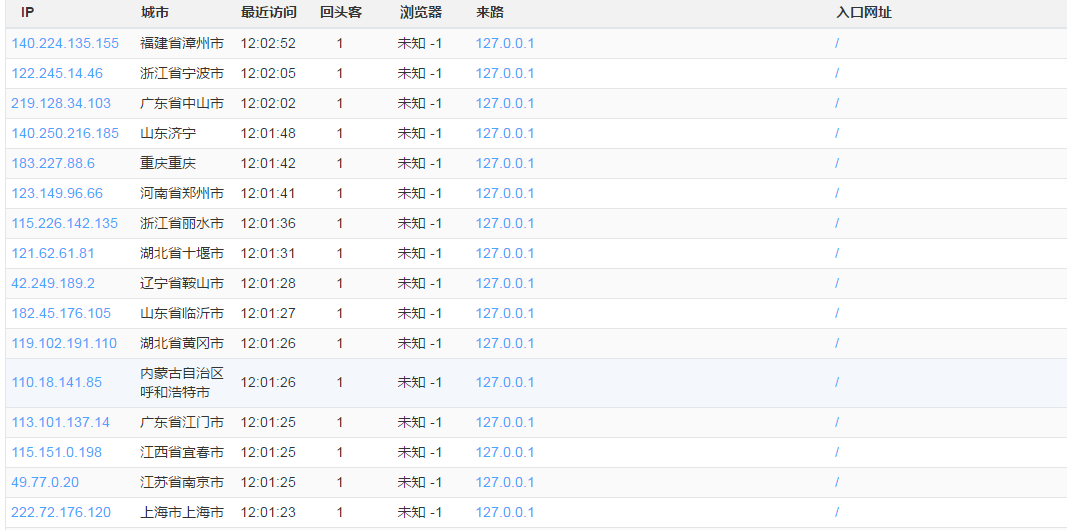Click the 最近访问 column header
The height and width of the screenshot is (530, 1067).
[268, 13]
